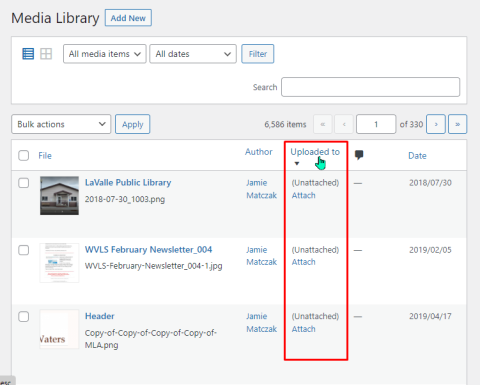480x385 pixels.
Task: Click (Unattached) in the LaValle row
Action: click(x=315, y=183)
